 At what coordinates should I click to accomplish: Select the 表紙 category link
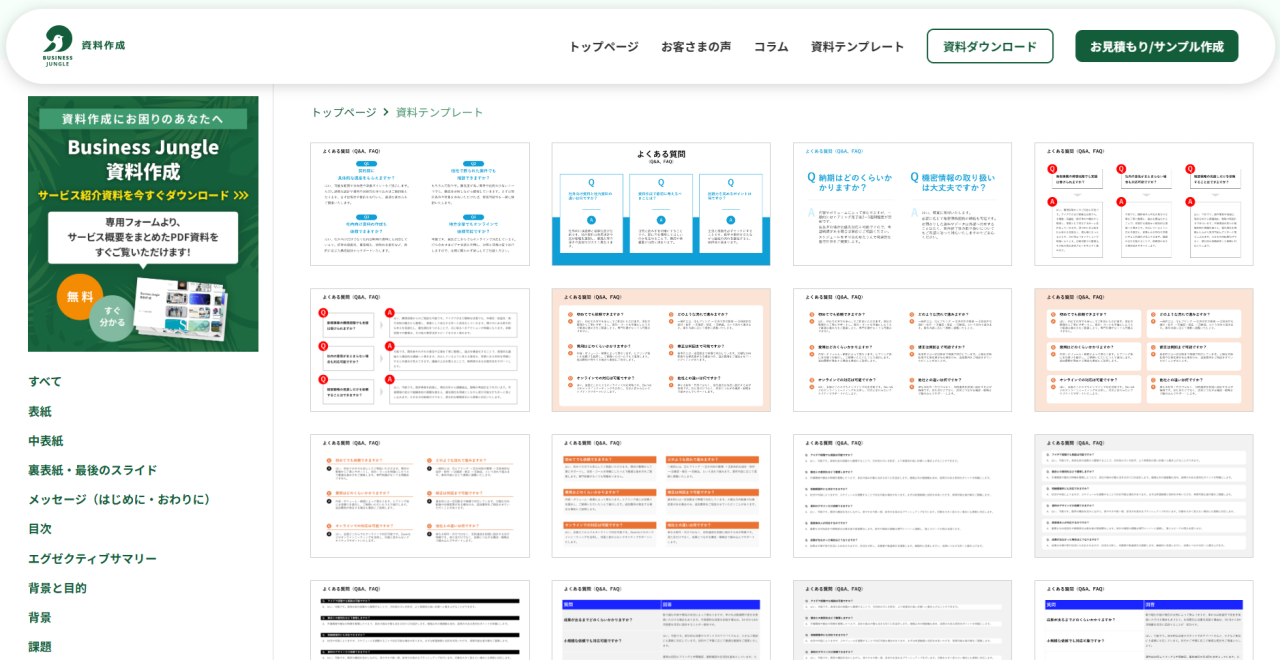(x=40, y=411)
